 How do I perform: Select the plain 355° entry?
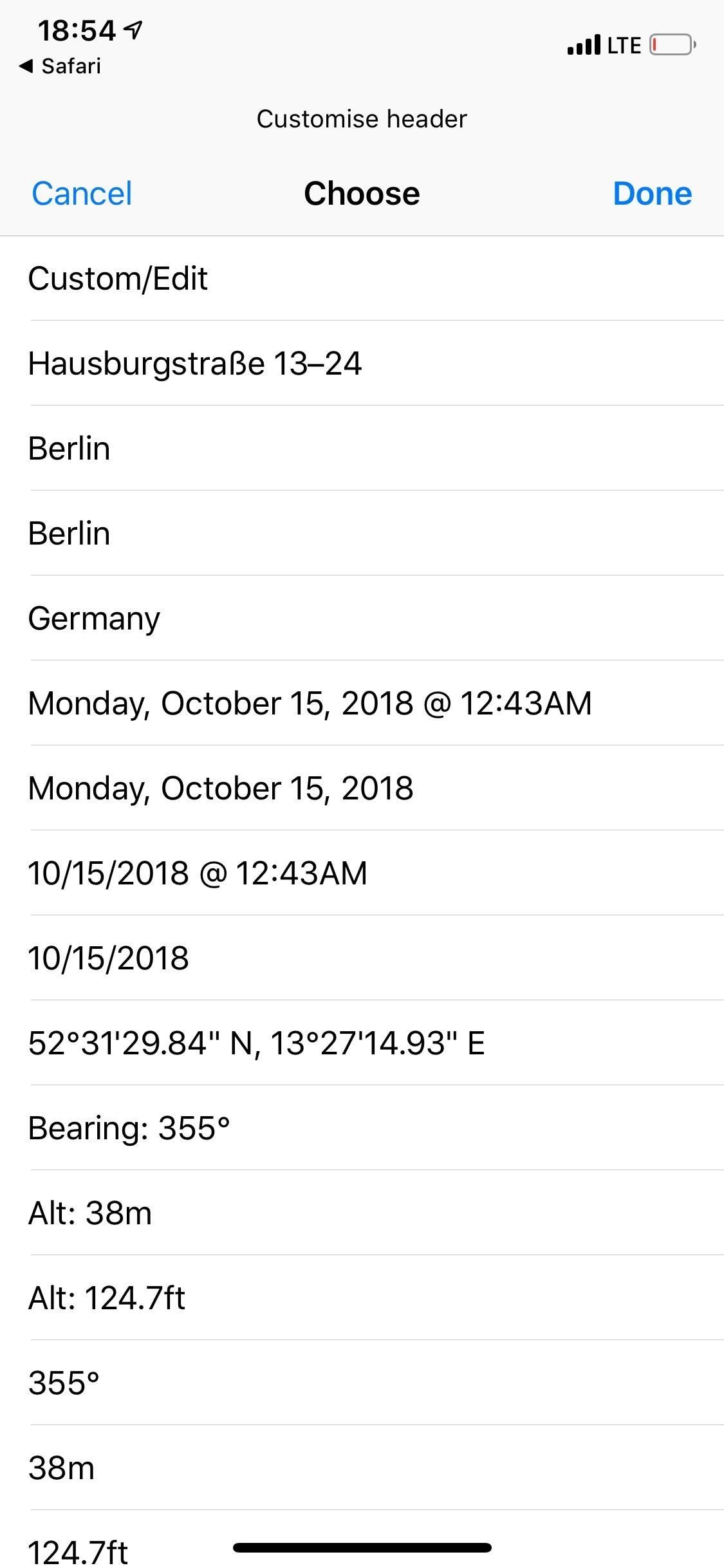(64, 1383)
